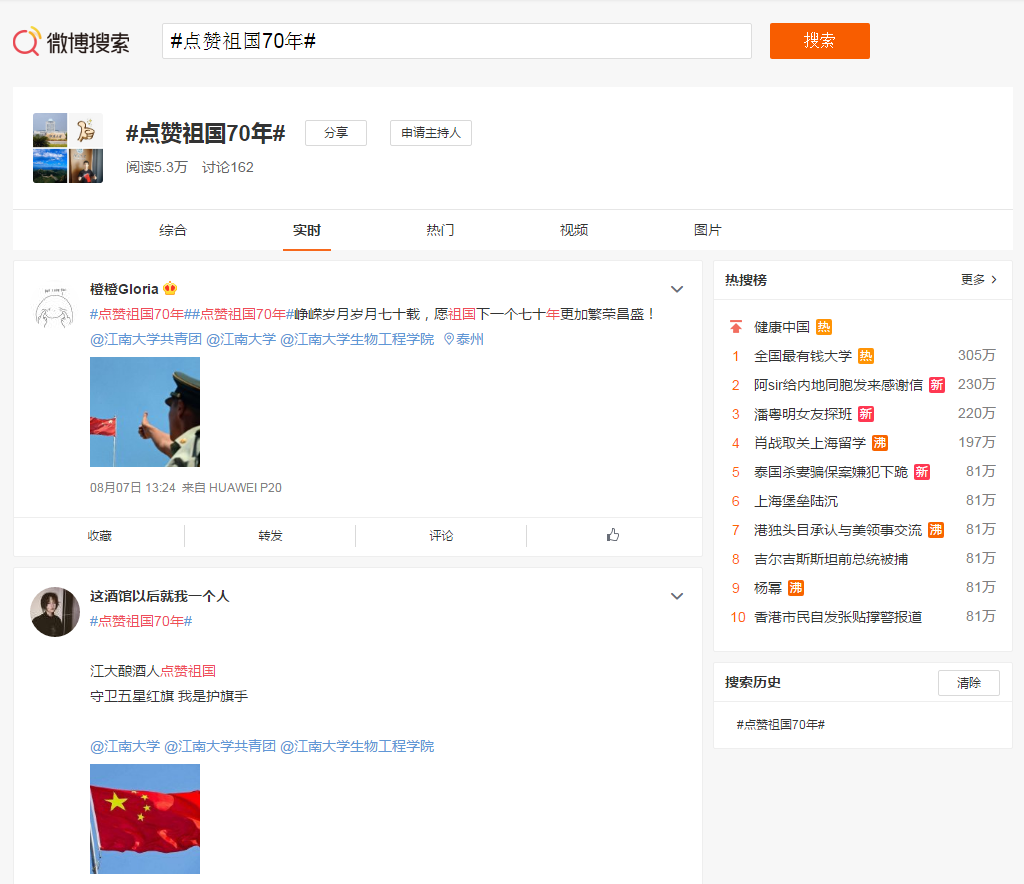Click the crown badge next to 橙橙Gloria

point(170,289)
